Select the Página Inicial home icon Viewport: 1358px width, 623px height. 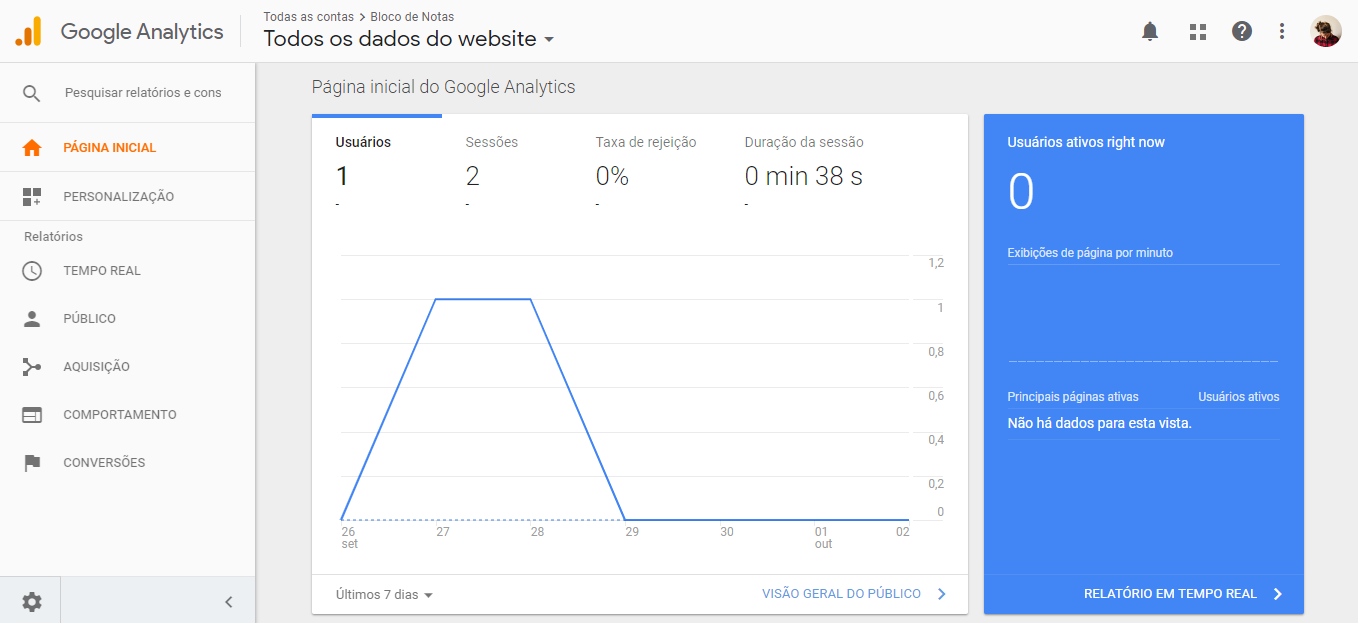click(x=29, y=147)
